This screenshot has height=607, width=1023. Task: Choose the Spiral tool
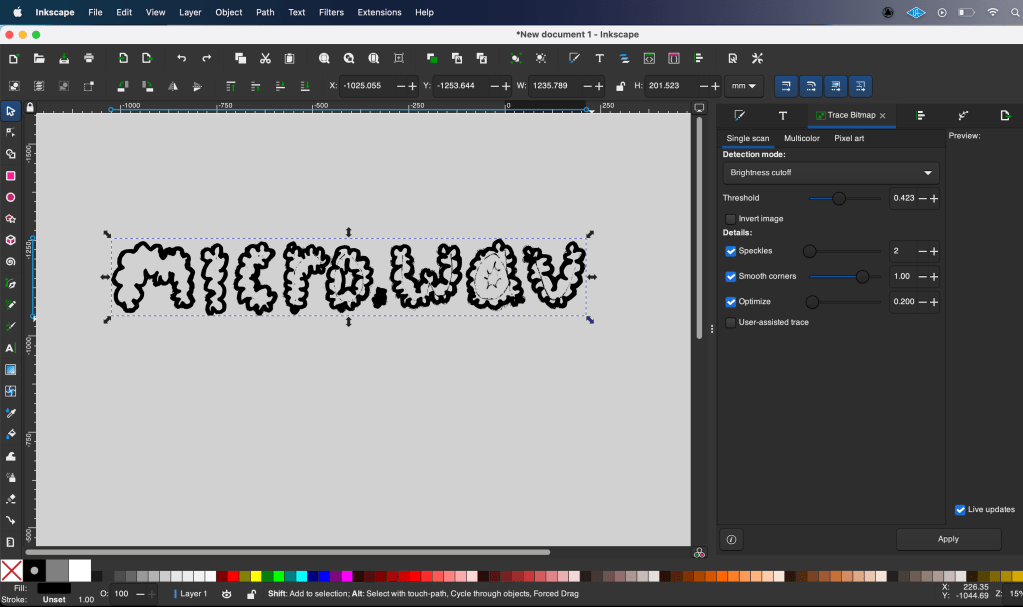click(x=11, y=262)
